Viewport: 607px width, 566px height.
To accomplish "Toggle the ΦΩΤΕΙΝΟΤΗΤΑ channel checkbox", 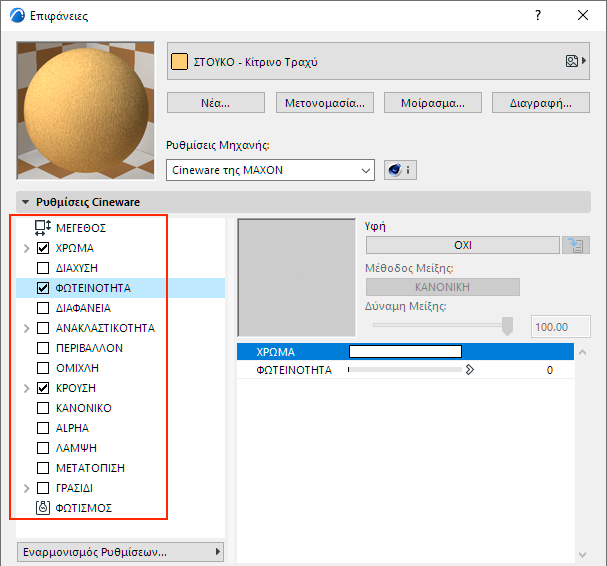I will tap(43, 288).
